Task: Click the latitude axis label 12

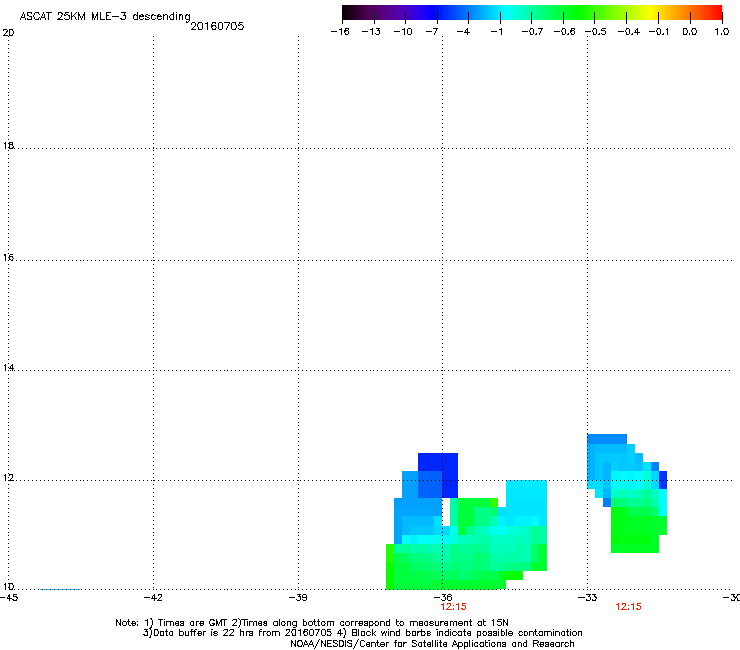Action: pos(8,477)
